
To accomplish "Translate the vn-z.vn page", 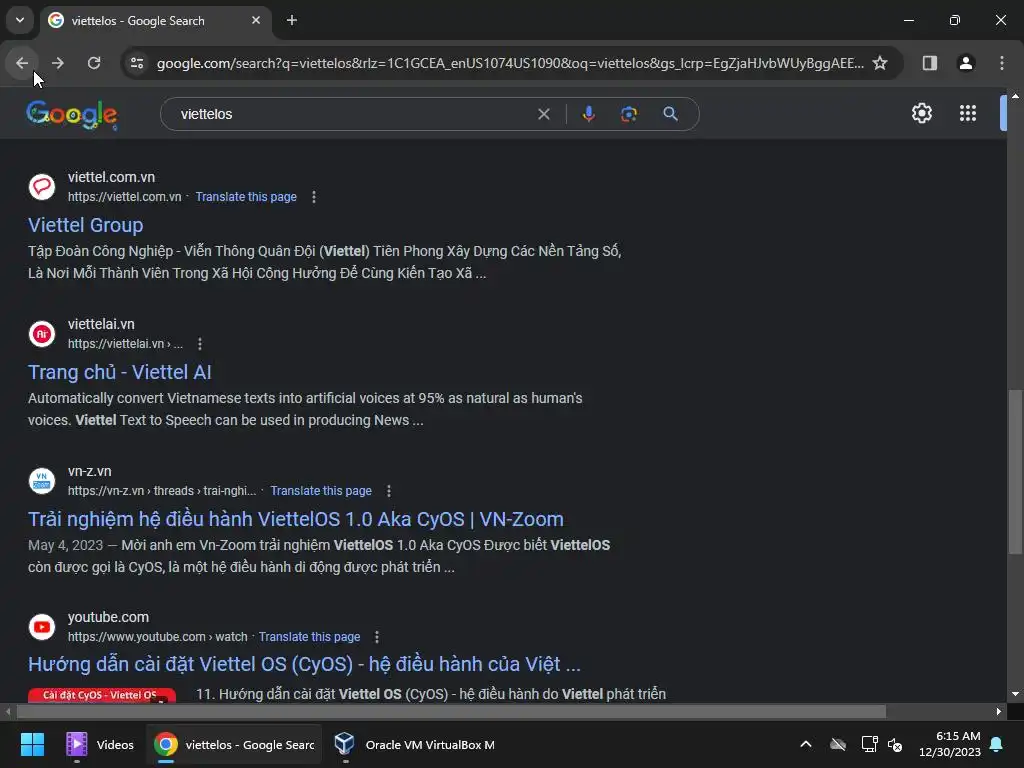I will pos(321,490).
